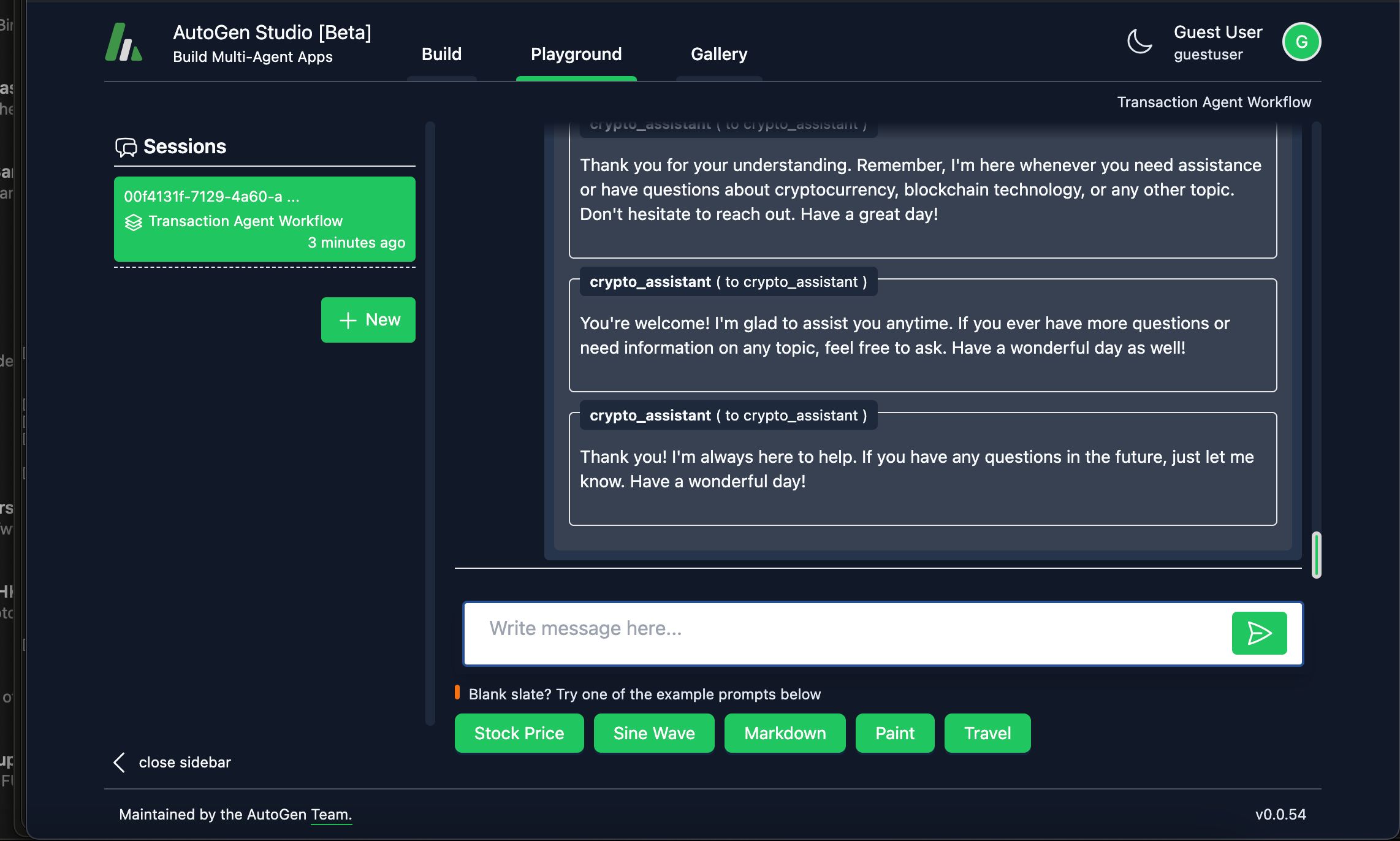Click the 'guestuser' username text
The width and height of the screenshot is (1400, 841).
pyautogui.click(x=1208, y=55)
